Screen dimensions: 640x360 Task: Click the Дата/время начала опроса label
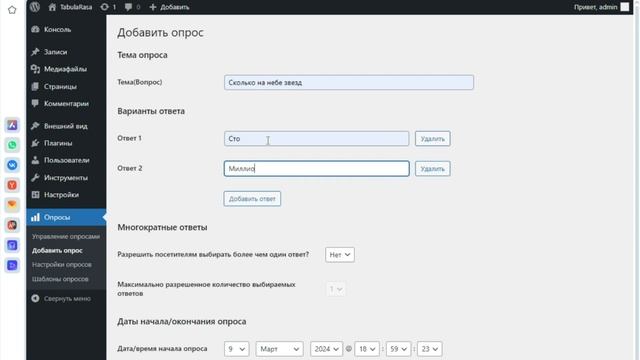(162, 349)
